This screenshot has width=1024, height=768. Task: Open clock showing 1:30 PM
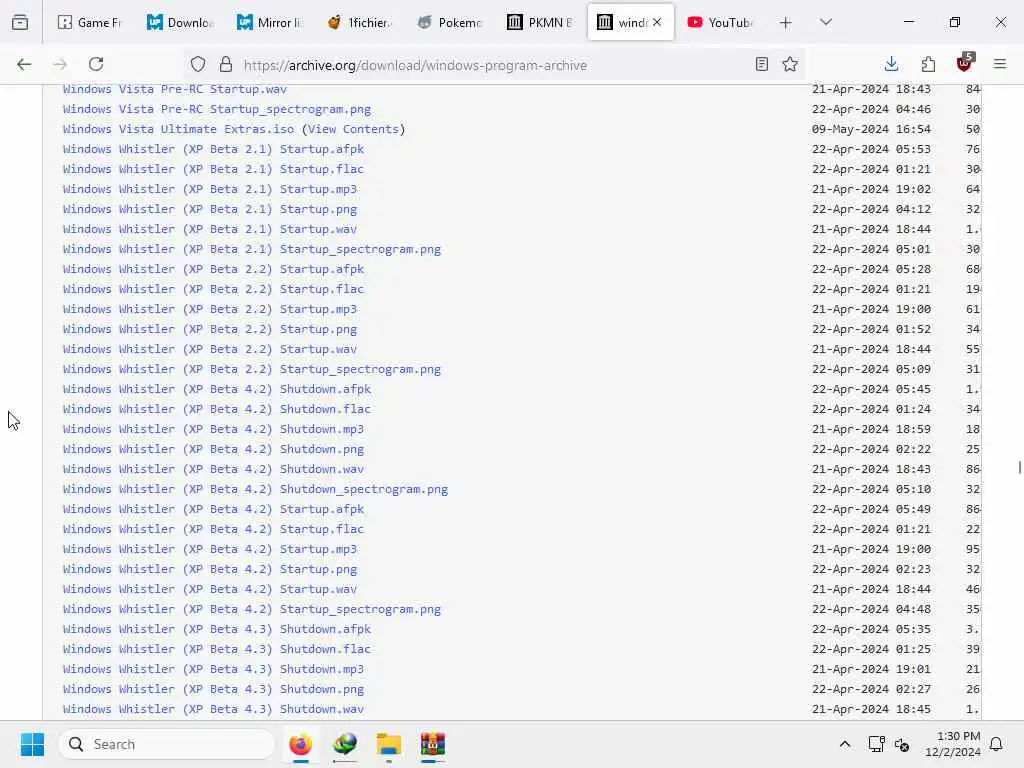952,744
